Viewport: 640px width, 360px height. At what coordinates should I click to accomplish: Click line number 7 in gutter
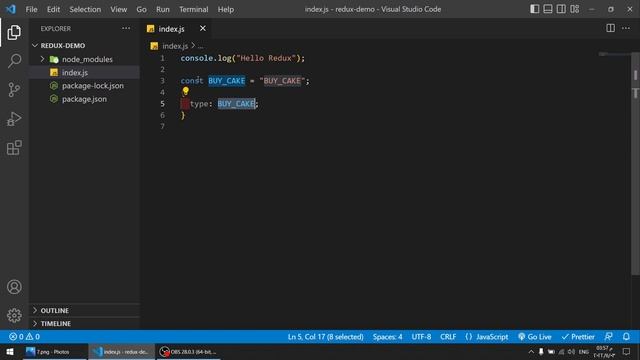162,127
